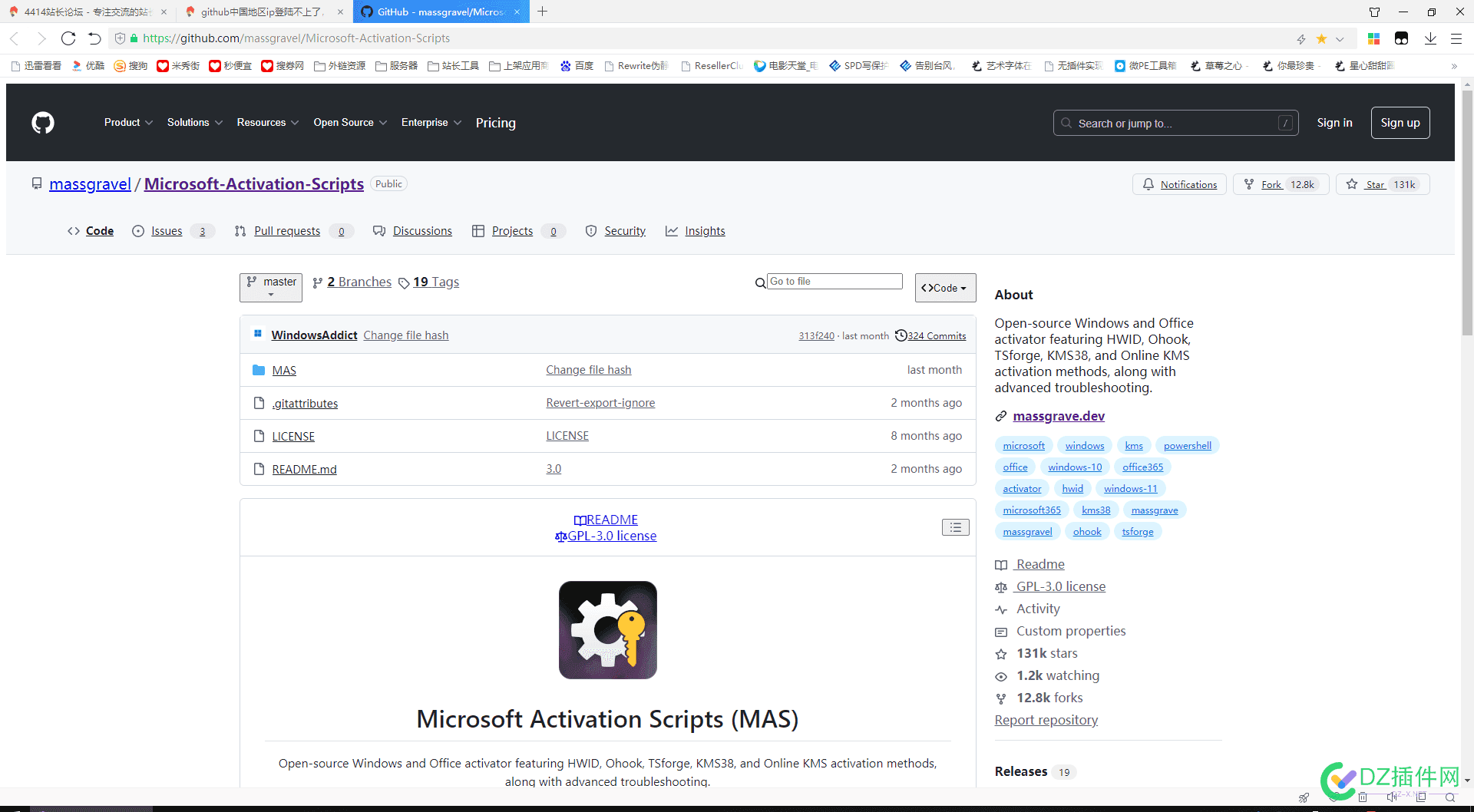Click the Search or jump to field
This screenshot has width=1474, height=812.
(x=1175, y=123)
